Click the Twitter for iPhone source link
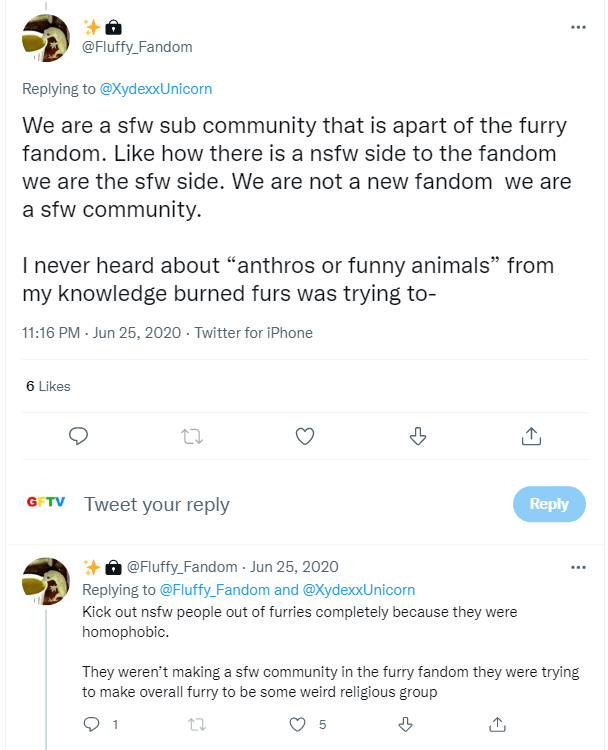 tap(253, 333)
